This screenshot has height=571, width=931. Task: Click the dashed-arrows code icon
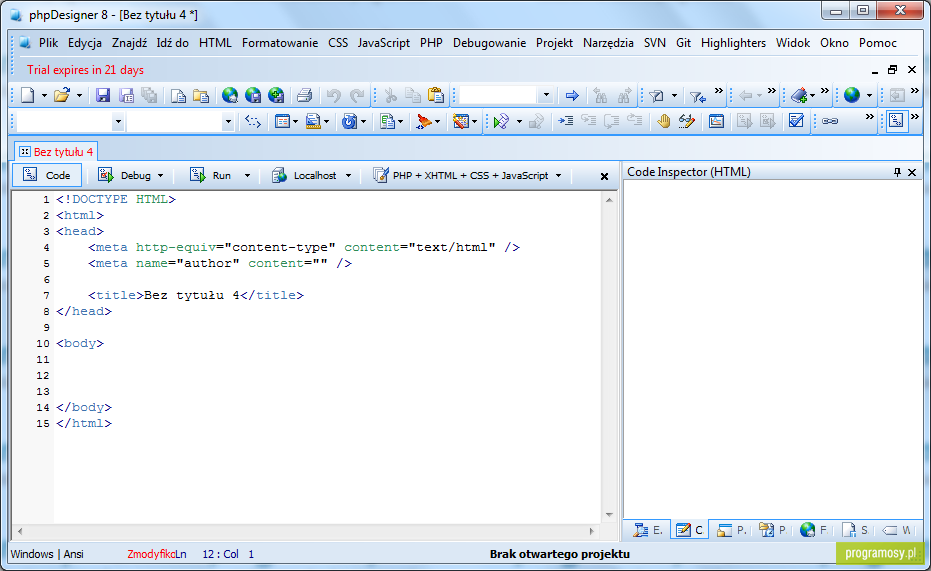253,121
